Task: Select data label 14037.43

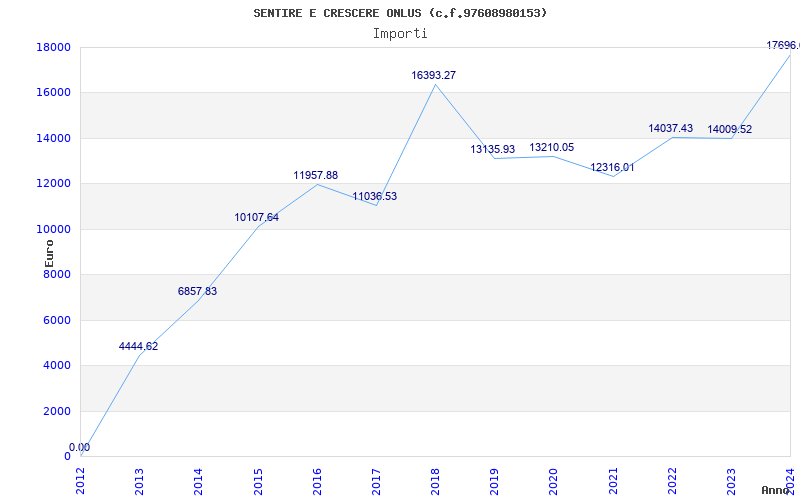Action: pos(670,129)
